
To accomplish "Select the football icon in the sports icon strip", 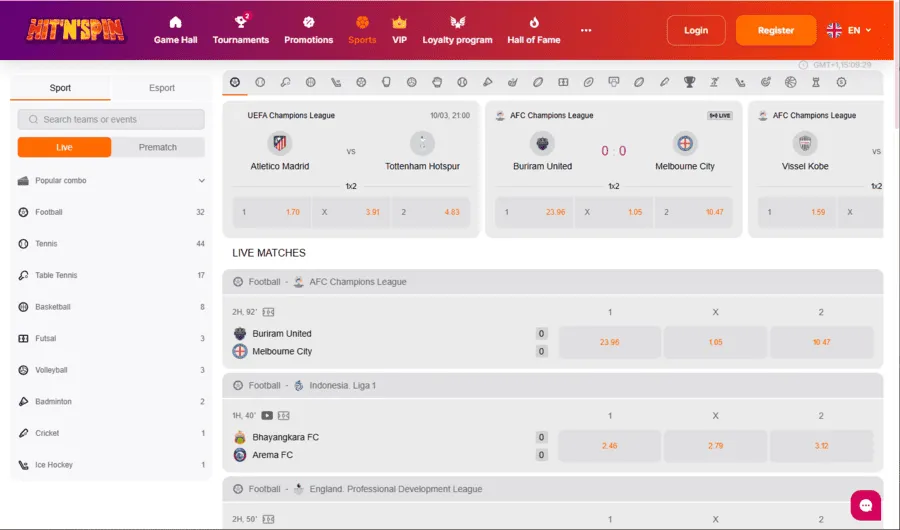I will tap(235, 82).
